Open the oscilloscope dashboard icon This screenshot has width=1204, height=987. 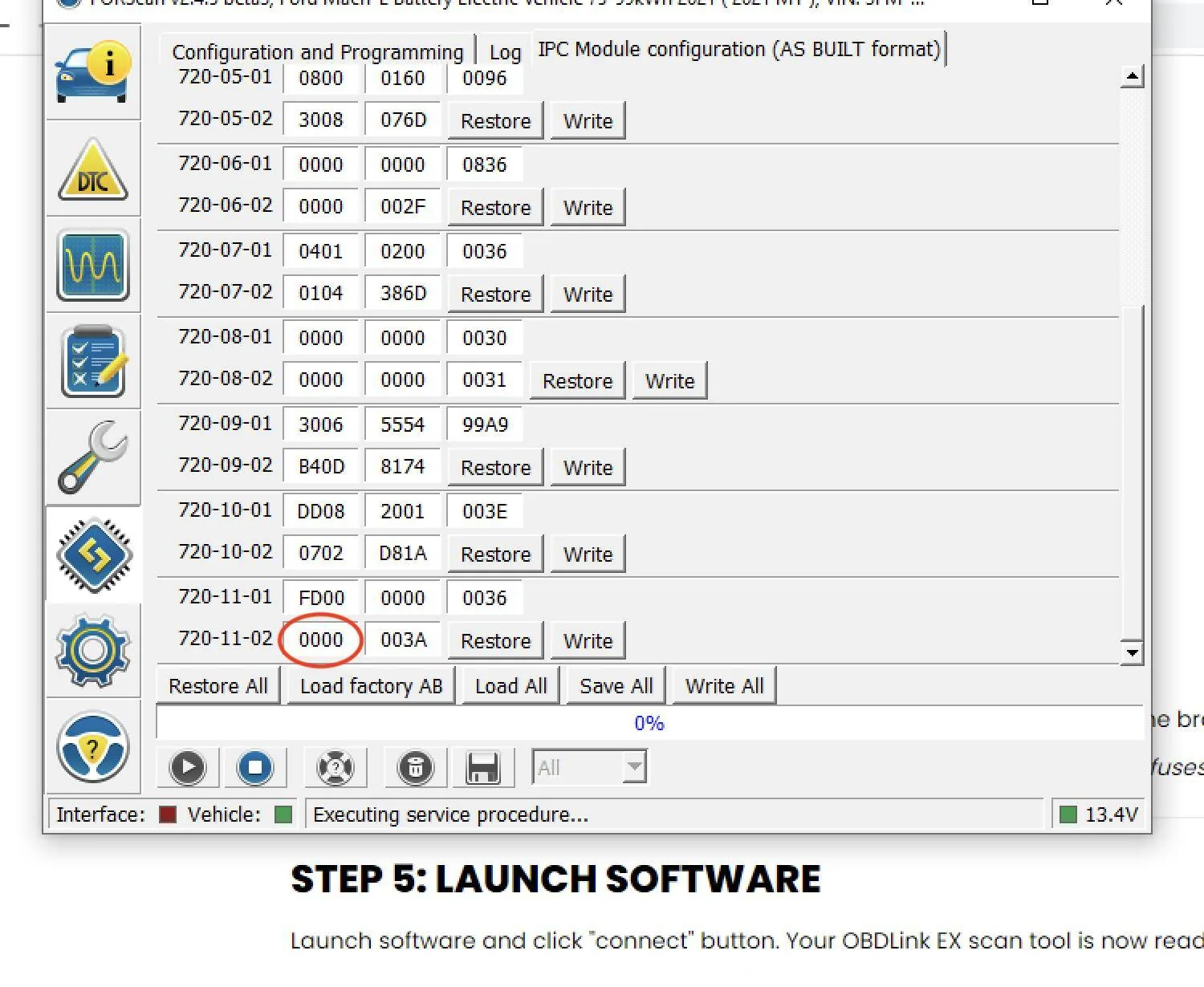tap(93, 266)
